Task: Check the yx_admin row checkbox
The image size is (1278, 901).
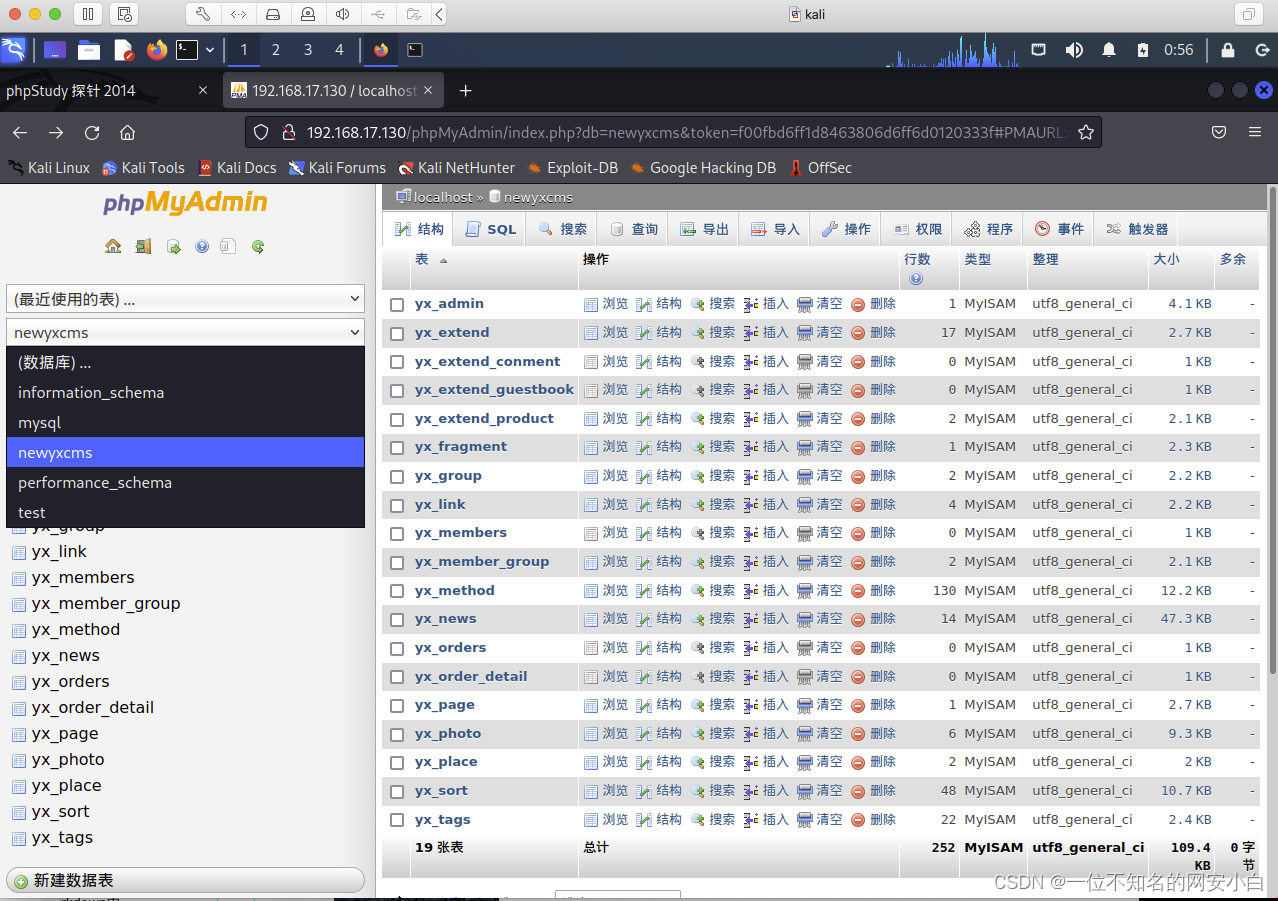Action: click(397, 304)
